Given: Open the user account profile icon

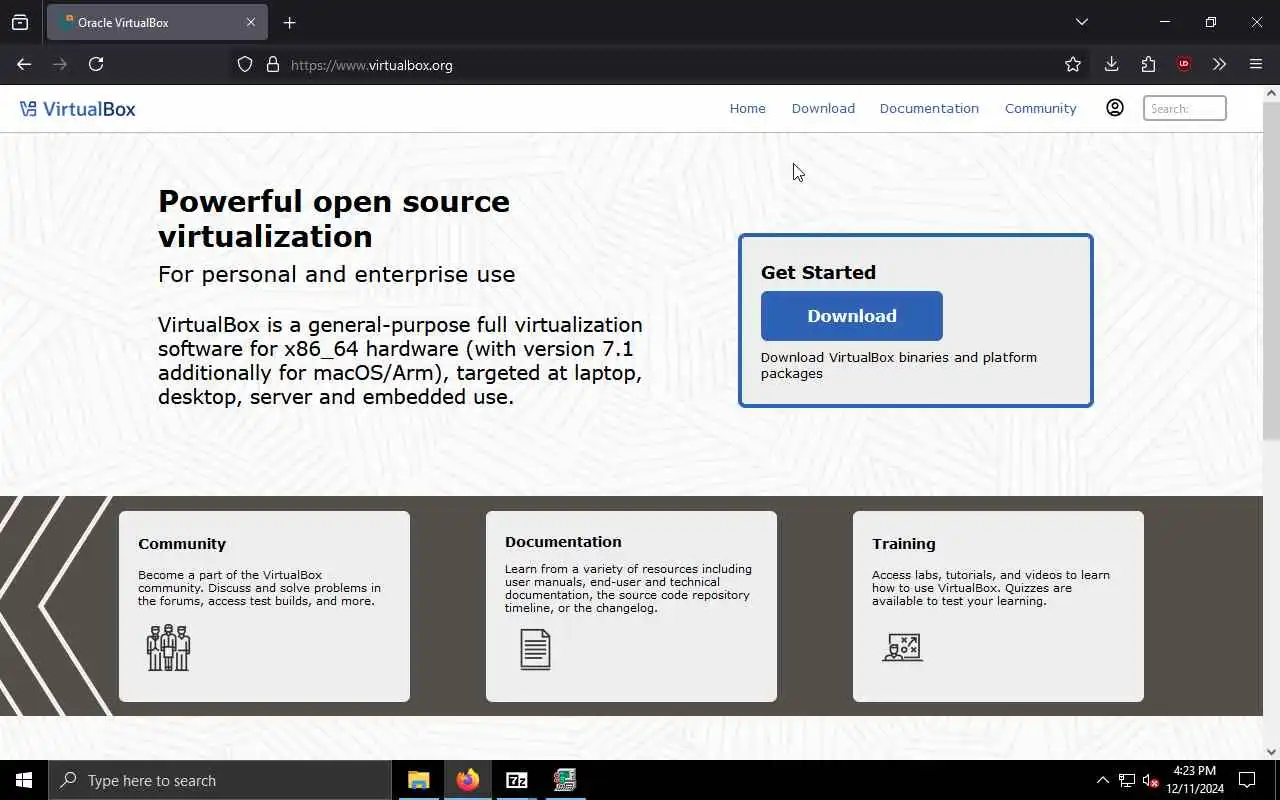Looking at the screenshot, I should point(1115,108).
